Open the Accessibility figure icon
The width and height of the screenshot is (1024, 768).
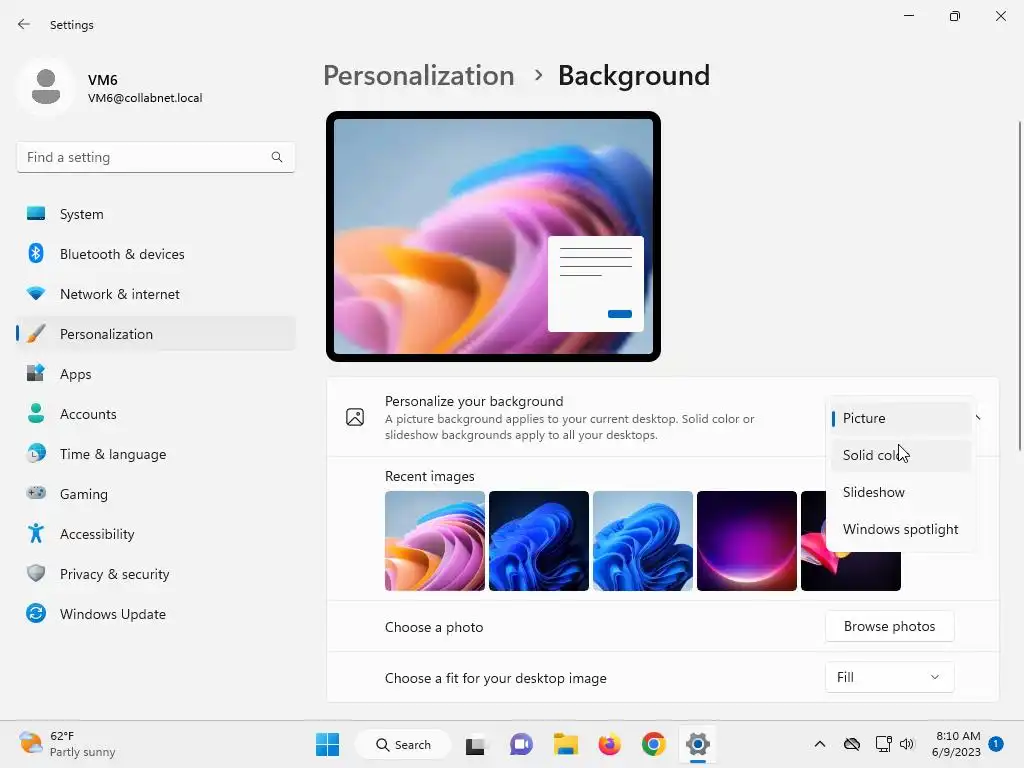[x=36, y=534]
